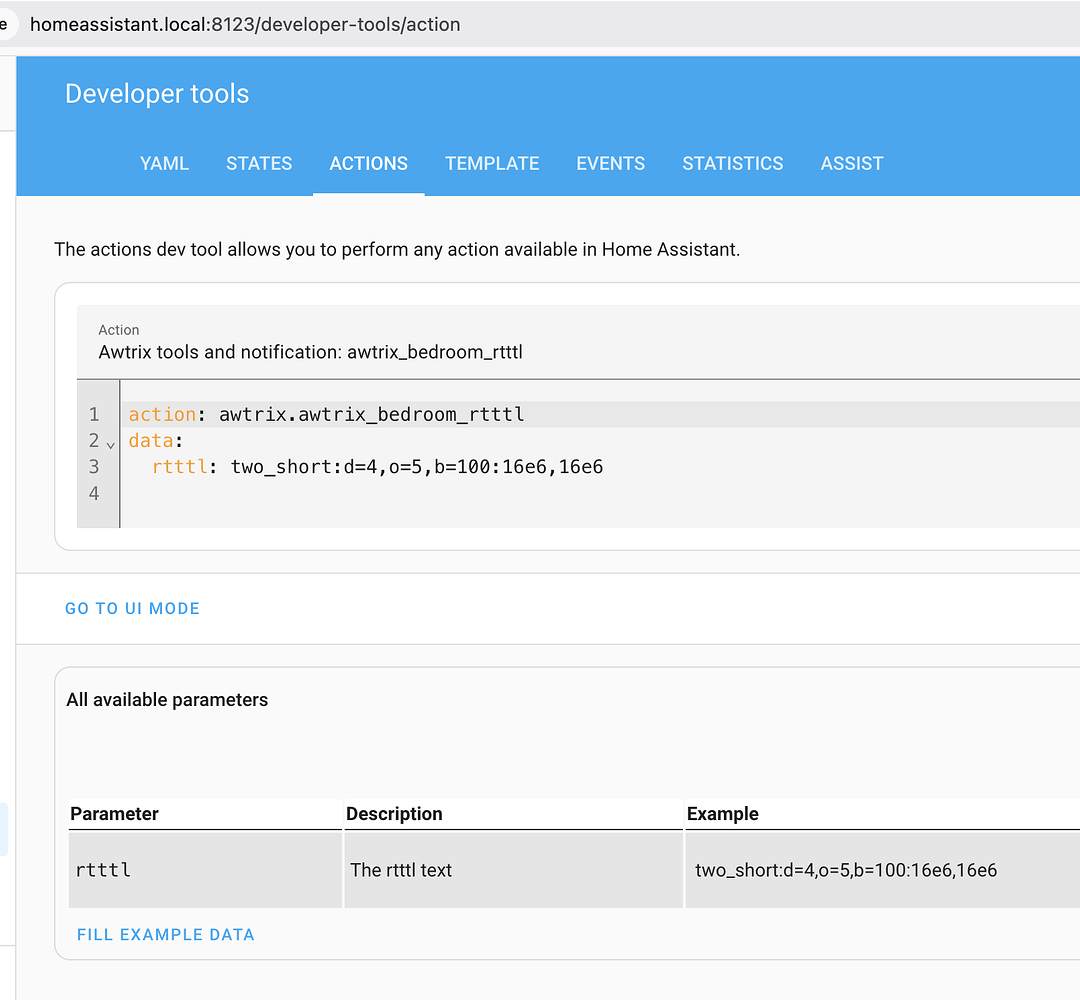Click the example value two_short in the table

(845, 870)
